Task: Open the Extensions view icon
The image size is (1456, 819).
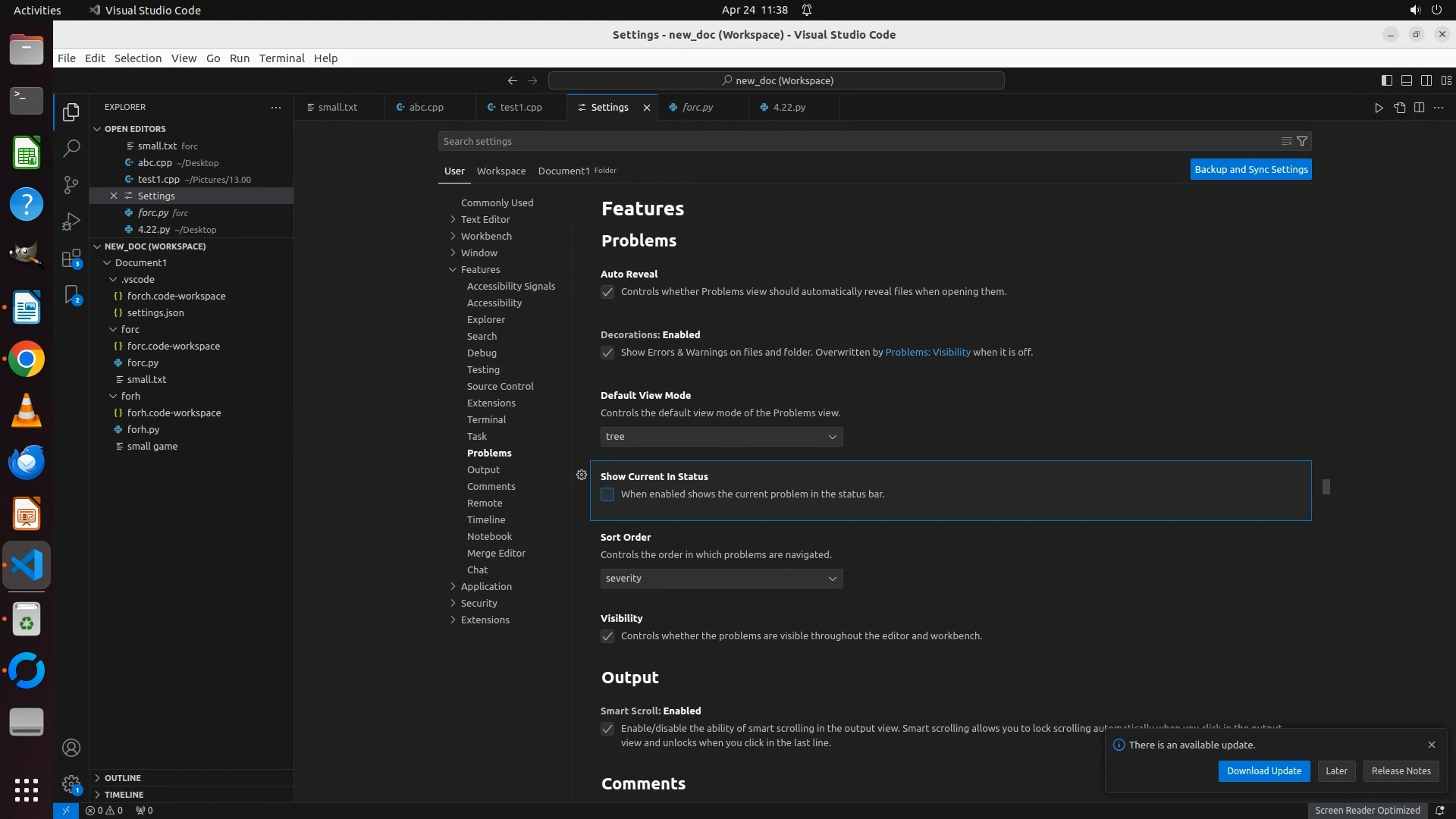Action: point(71,259)
